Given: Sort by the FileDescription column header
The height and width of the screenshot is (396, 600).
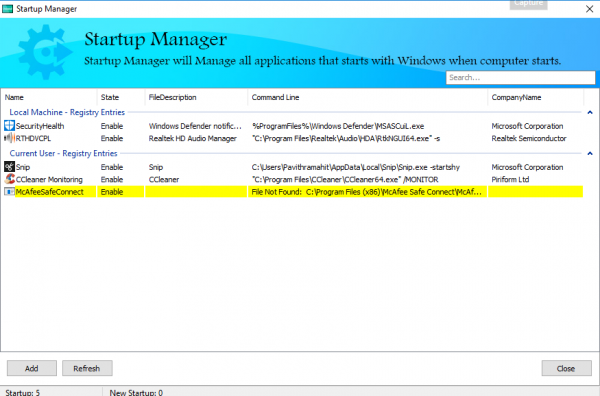Looking at the screenshot, I should [x=196, y=97].
